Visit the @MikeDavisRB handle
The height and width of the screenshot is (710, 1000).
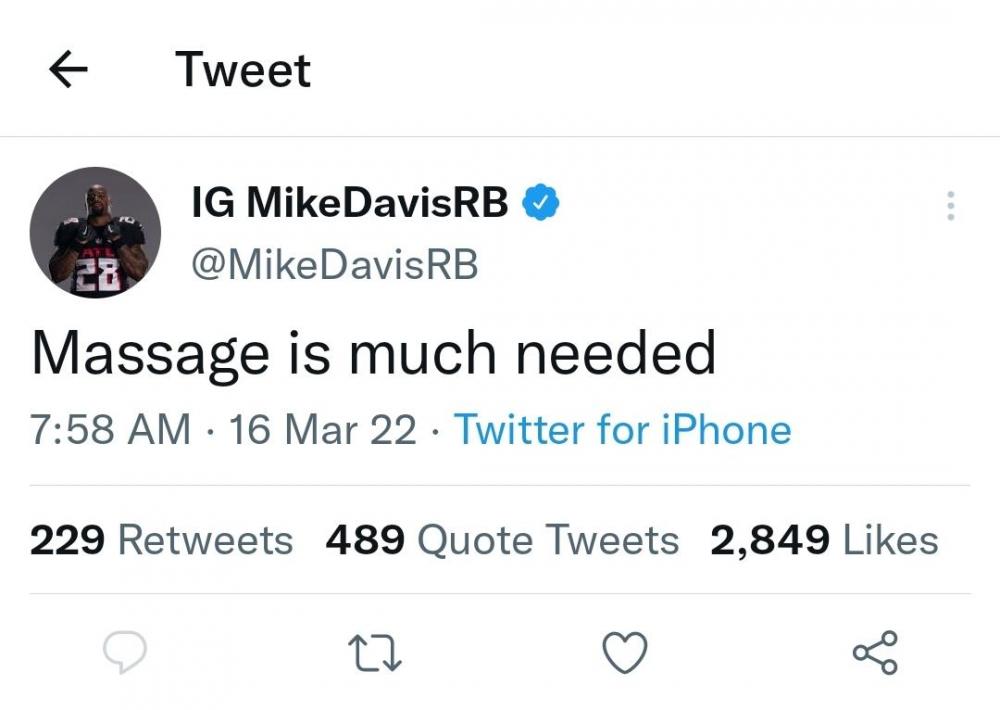[334, 265]
